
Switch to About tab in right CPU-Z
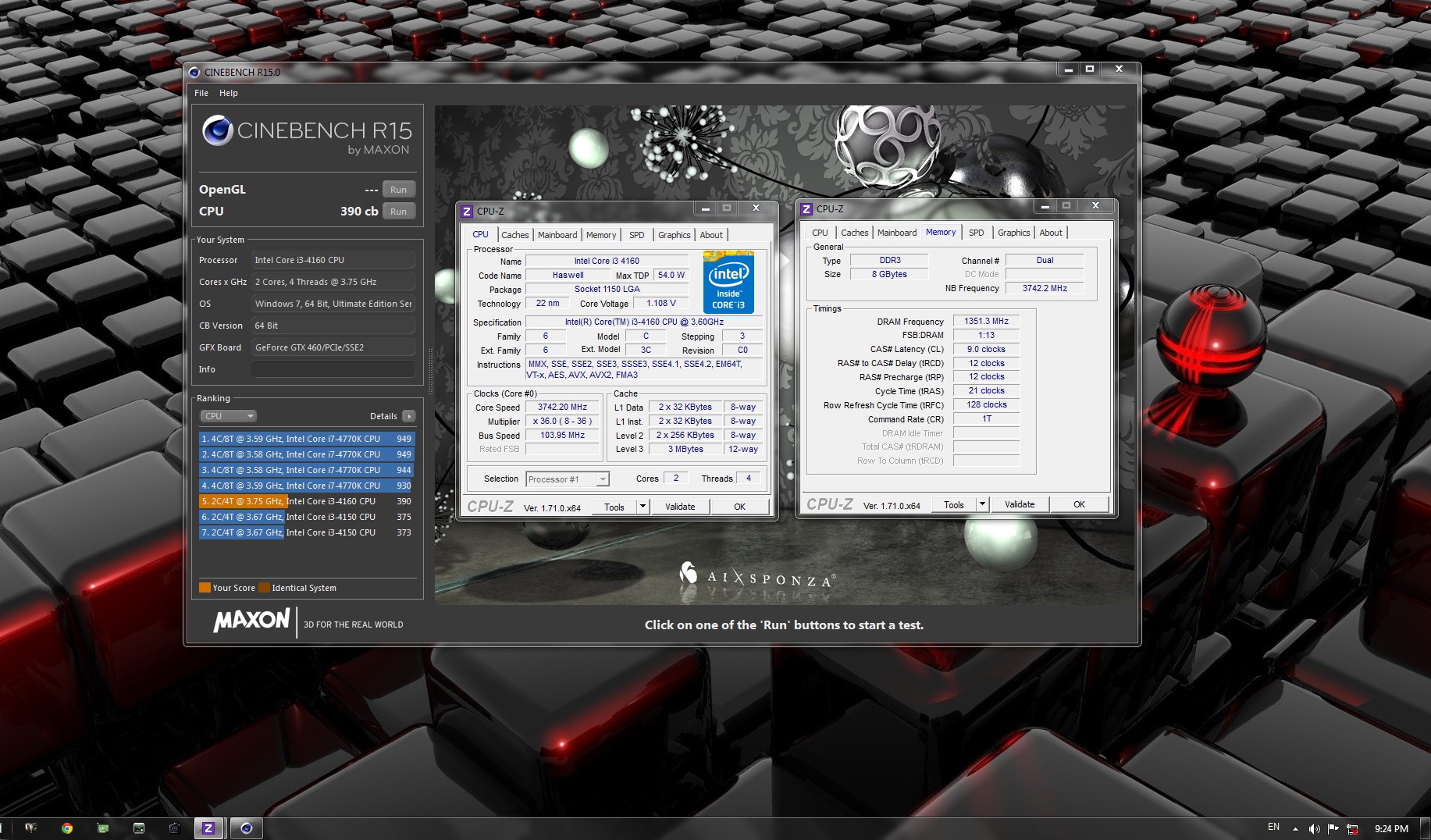[1051, 233]
